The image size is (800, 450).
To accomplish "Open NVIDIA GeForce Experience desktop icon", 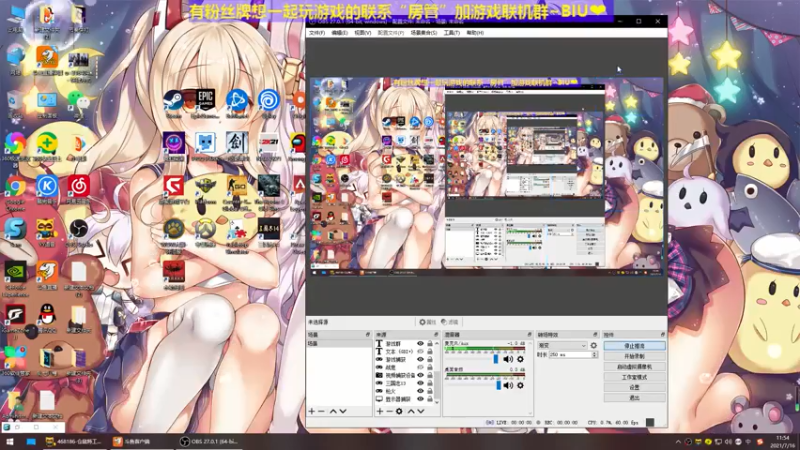I will [x=15, y=278].
